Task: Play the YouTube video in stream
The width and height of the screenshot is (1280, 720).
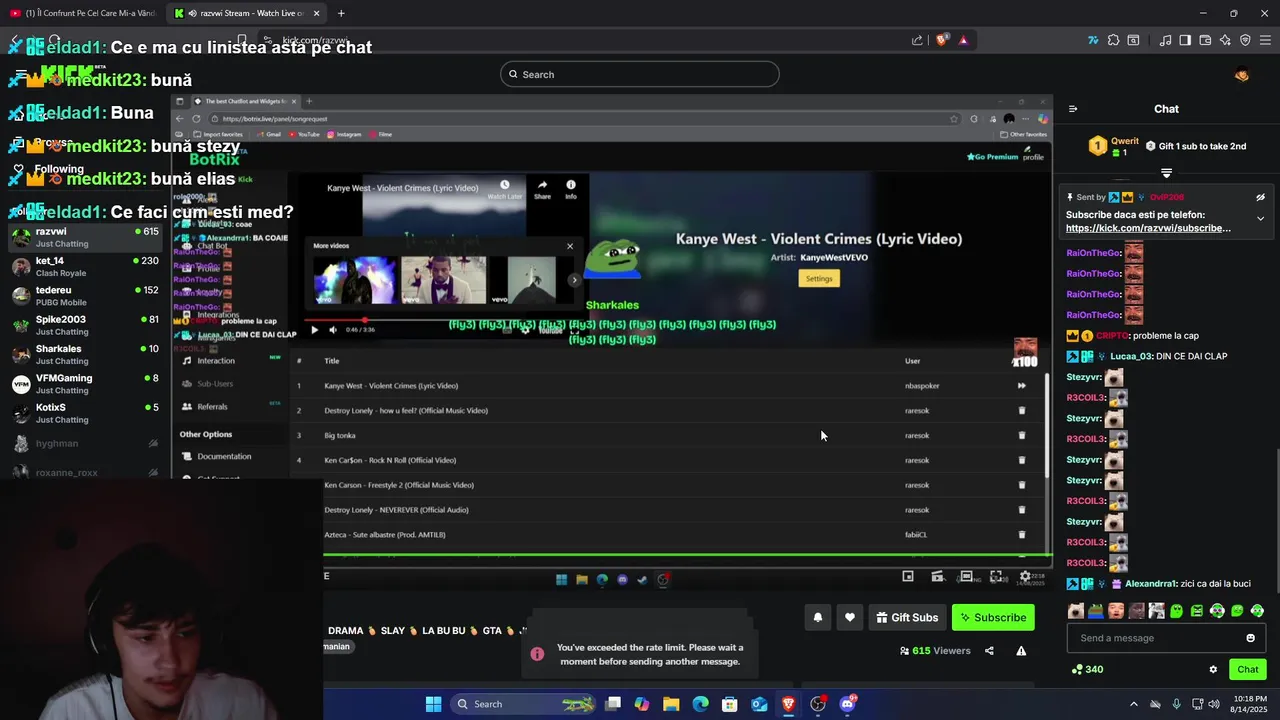Action: point(314,330)
